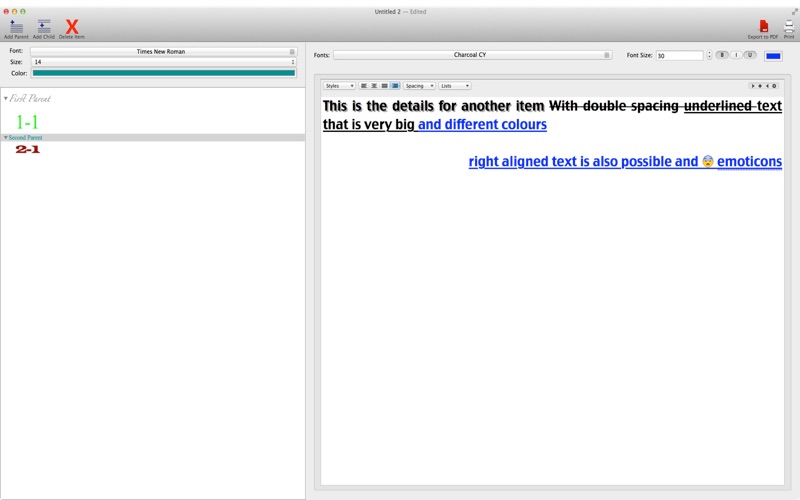The height and width of the screenshot is (500, 800).
Task: Click the left tab stop arrow in ruler
Action: click(753, 86)
